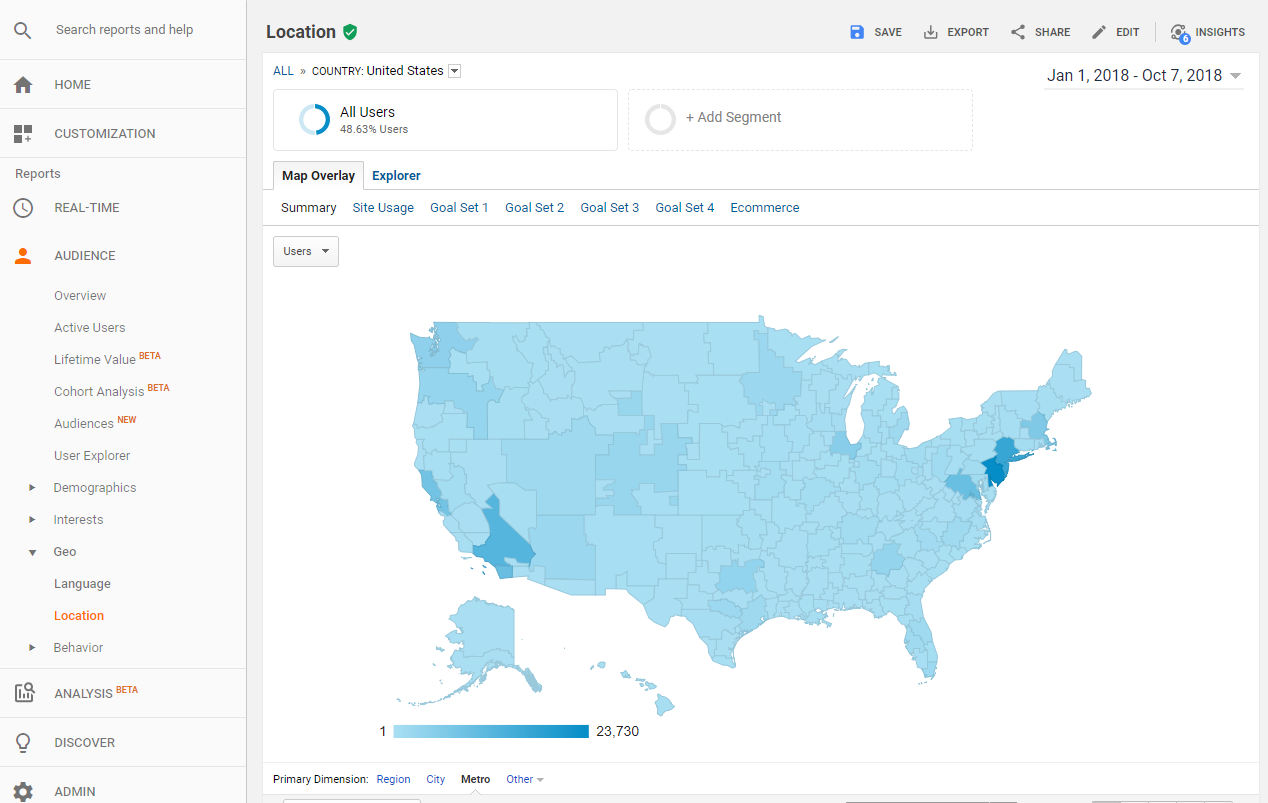Open the United States country dropdown
The image size is (1268, 803).
pos(455,71)
